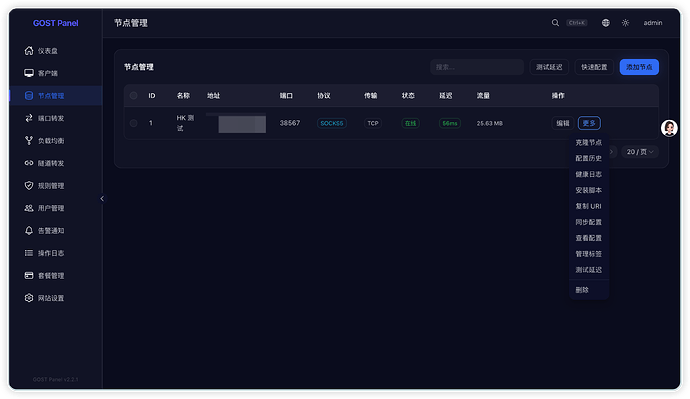The height and width of the screenshot is (399, 690).
Task: Click the 快速配置 button
Action: [x=594, y=67]
